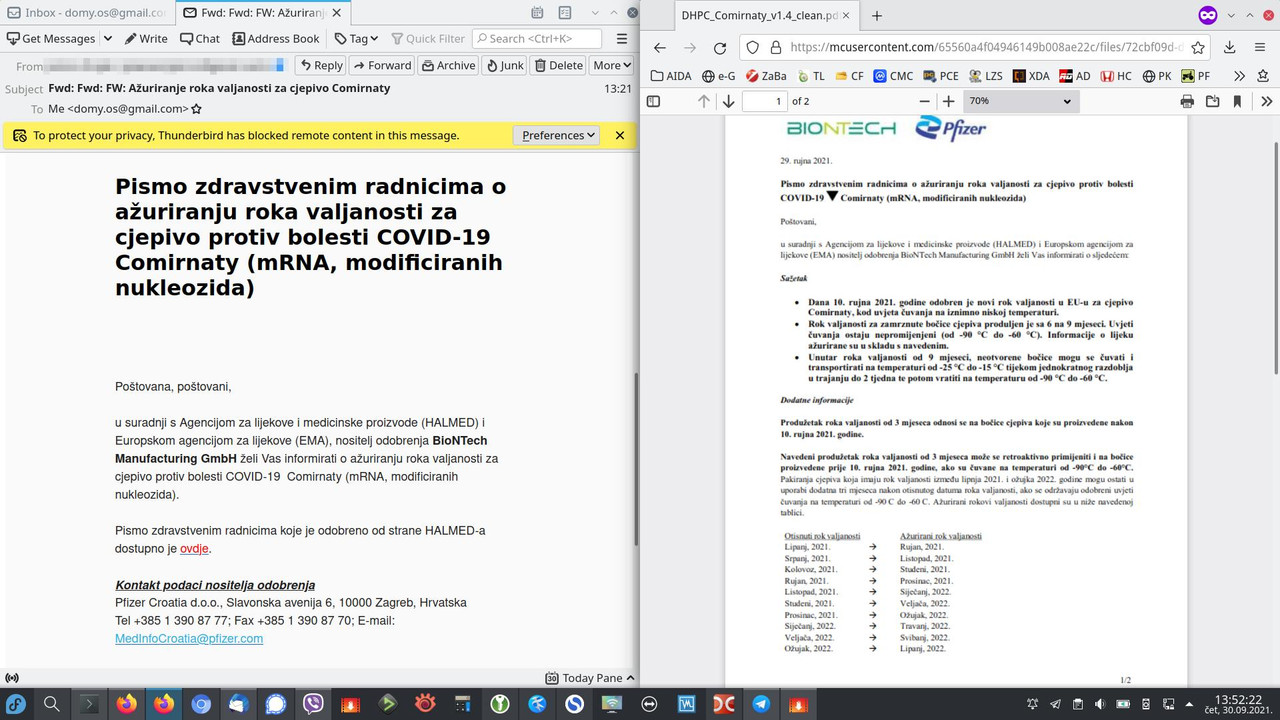This screenshot has width=1280, height=720.
Task: Open the Tag dropdown
Action: (357, 38)
